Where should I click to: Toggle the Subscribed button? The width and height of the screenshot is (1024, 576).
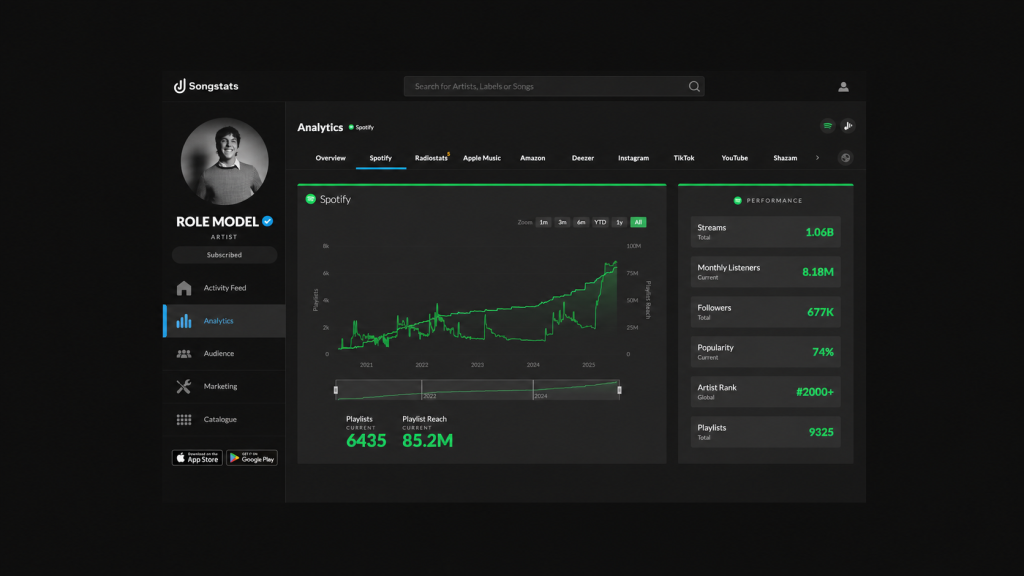click(225, 255)
